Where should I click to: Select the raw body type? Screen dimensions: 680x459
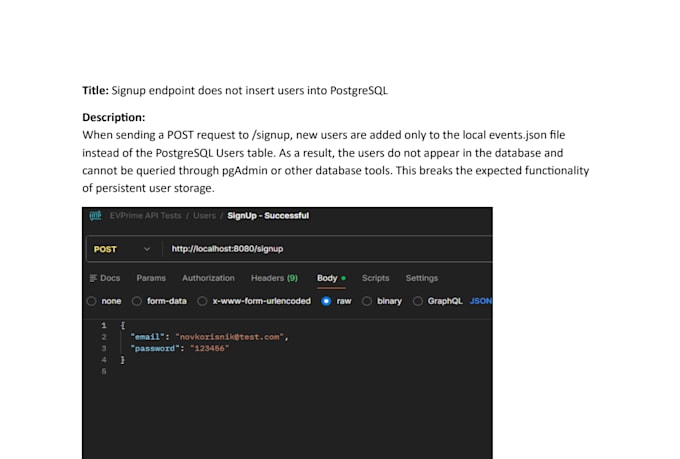coord(337,301)
